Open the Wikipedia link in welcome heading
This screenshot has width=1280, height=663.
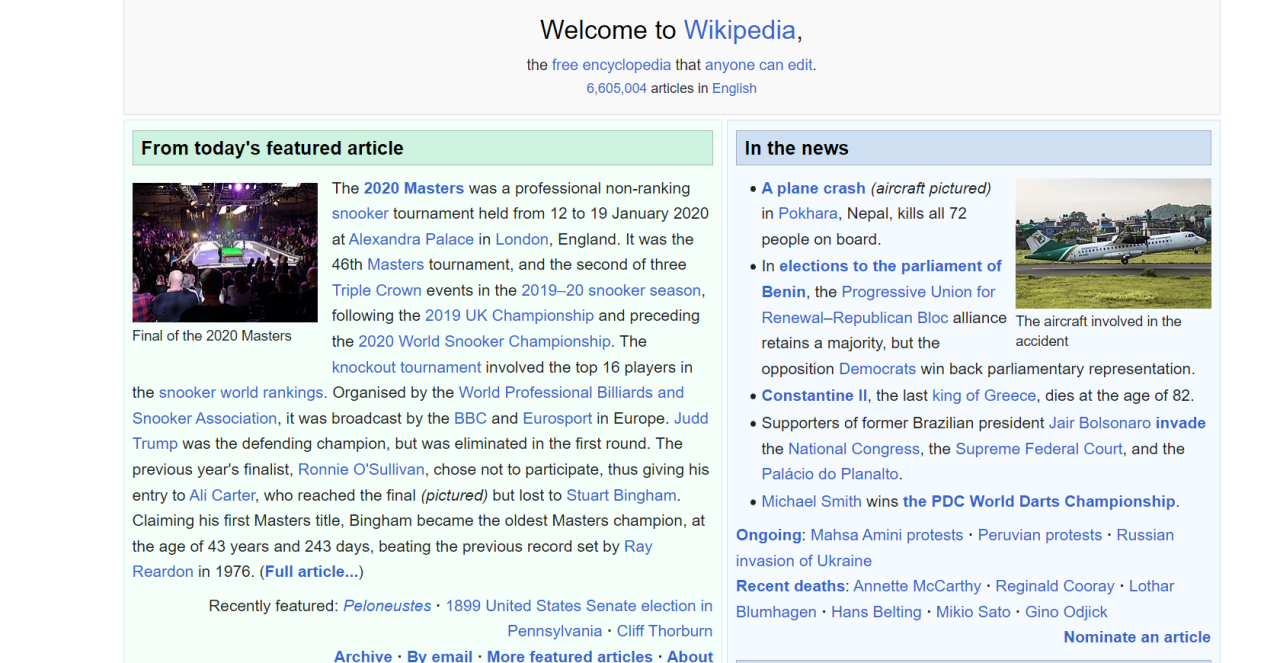coord(739,30)
